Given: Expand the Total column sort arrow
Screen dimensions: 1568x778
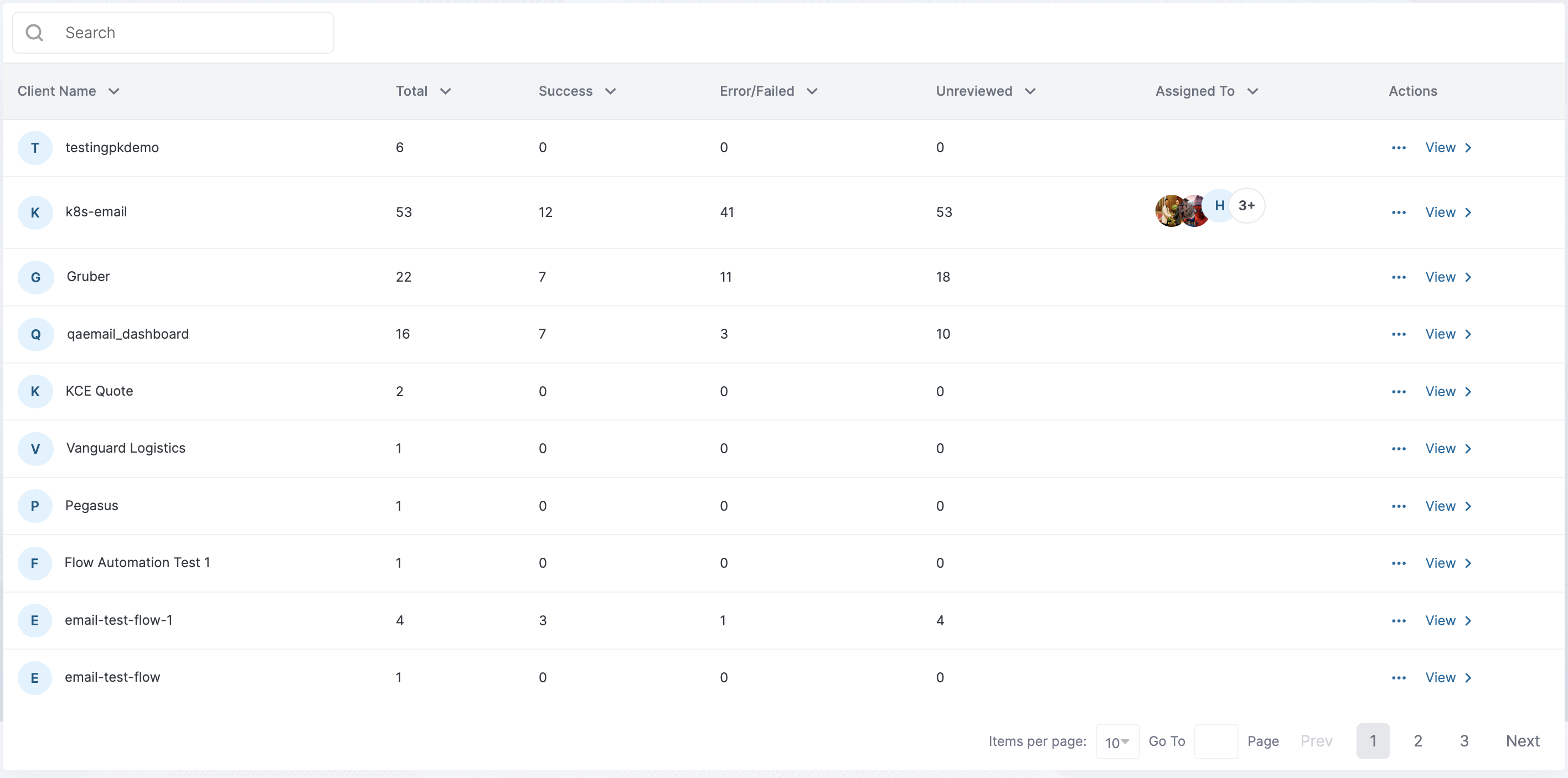Looking at the screenshot, I should pos(446,91).
